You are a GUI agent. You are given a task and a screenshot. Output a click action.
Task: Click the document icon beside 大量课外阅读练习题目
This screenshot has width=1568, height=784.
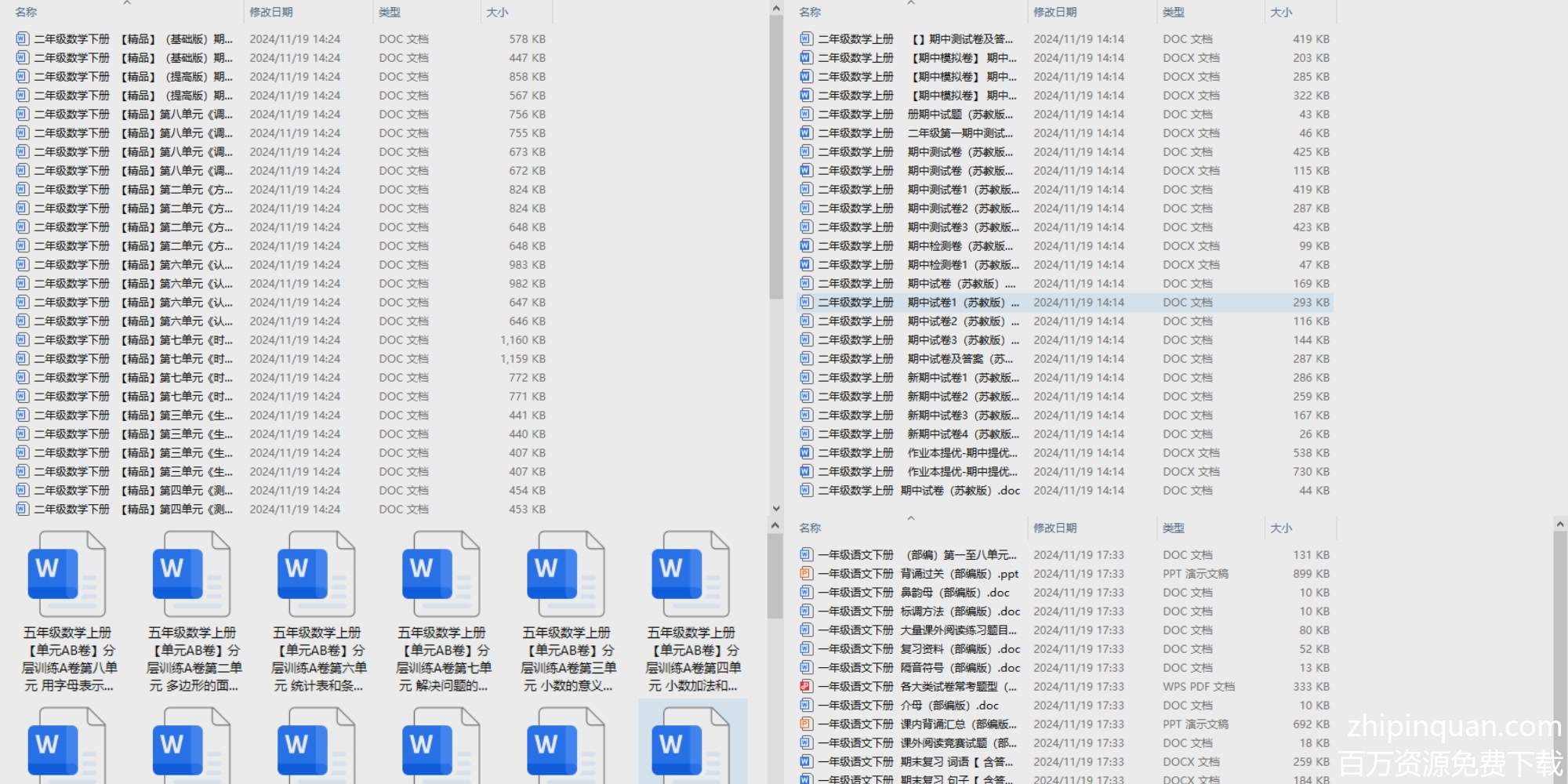coord(806,630)
